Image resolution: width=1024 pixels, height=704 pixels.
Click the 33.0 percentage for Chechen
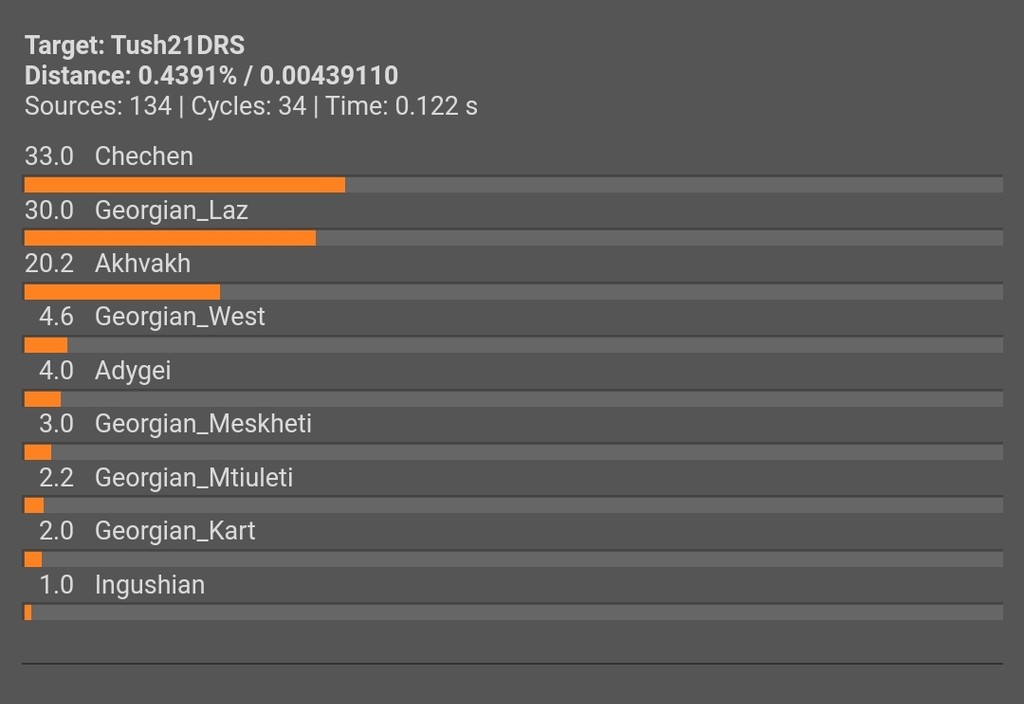49,157
